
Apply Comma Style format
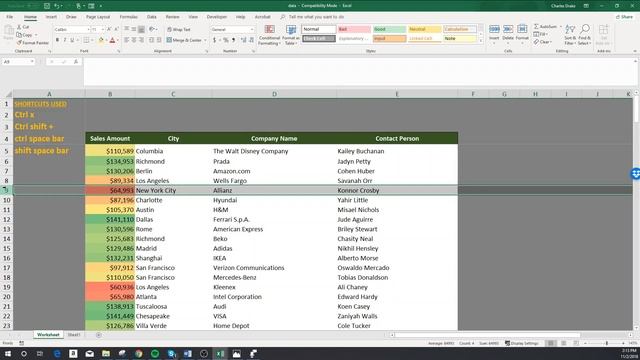click(233, 40)
